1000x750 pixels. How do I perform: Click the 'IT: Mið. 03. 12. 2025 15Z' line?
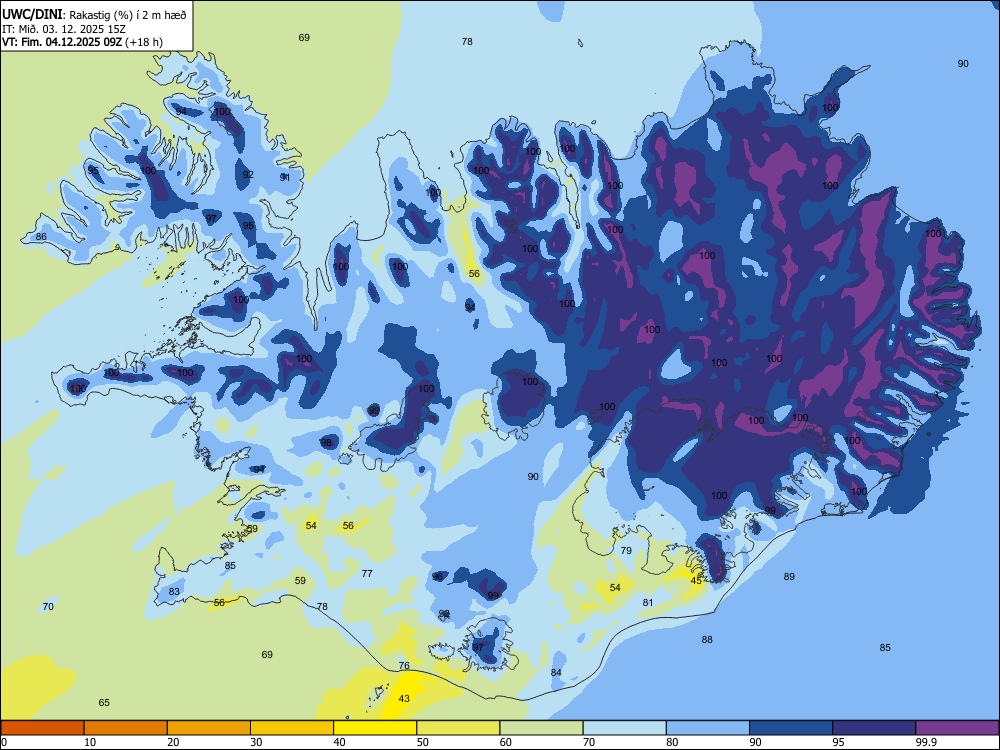click(x=64, y=29)
